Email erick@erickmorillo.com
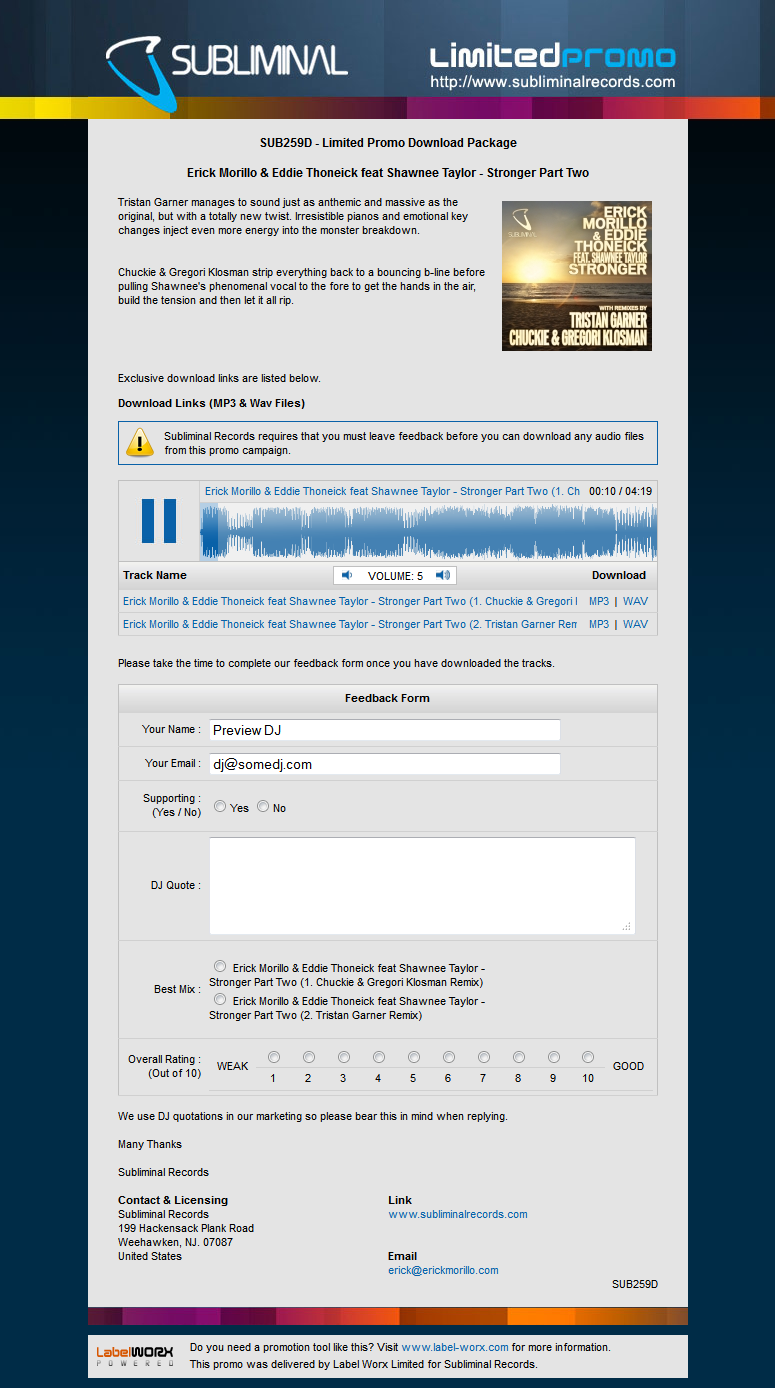 point(443,1270)
